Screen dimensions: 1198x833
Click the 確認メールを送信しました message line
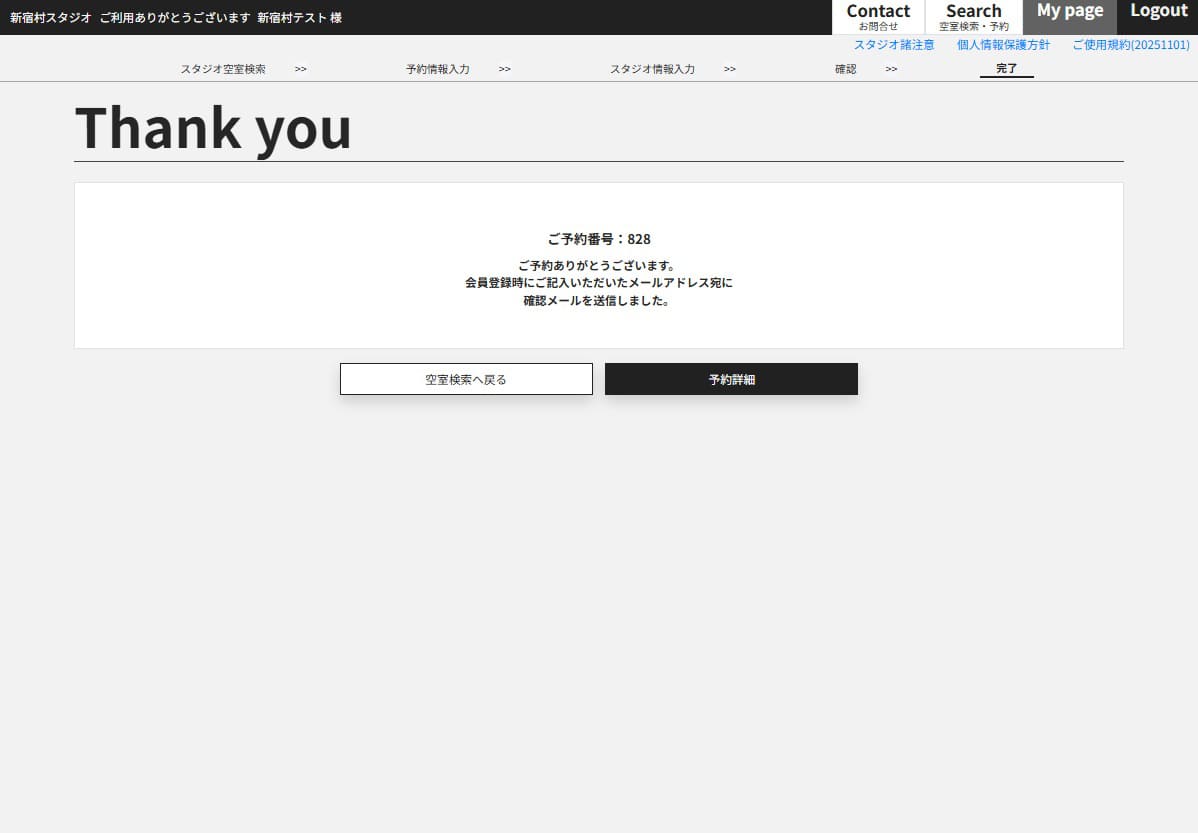598,300
